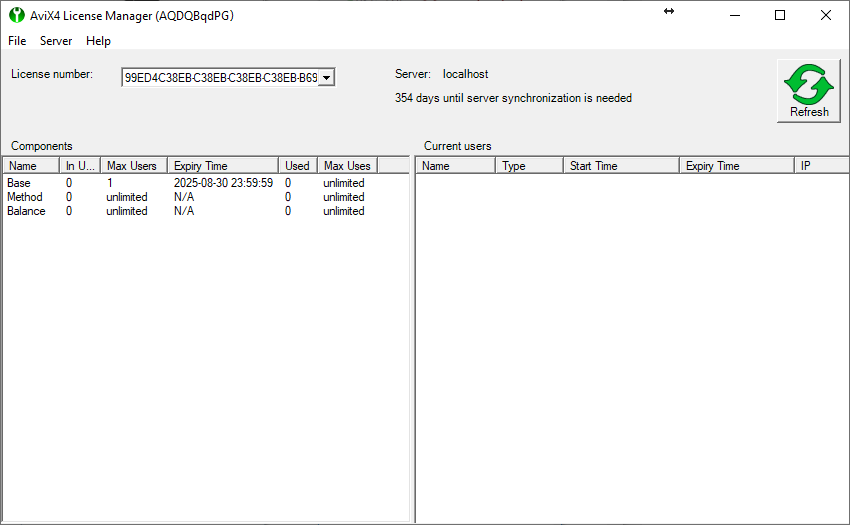Select the Base component row
The width and height of the screenshot is (850, 525).
point(19,183)
